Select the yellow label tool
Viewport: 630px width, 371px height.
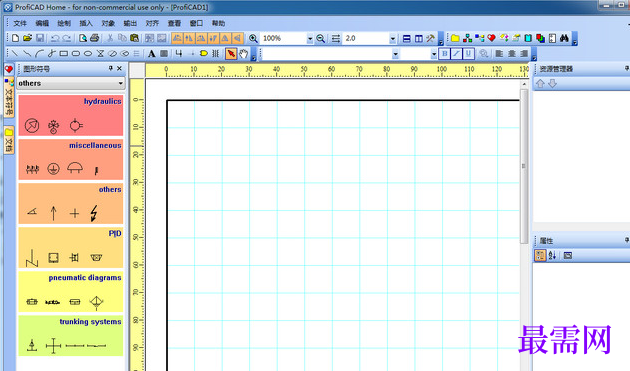[203, 53]
